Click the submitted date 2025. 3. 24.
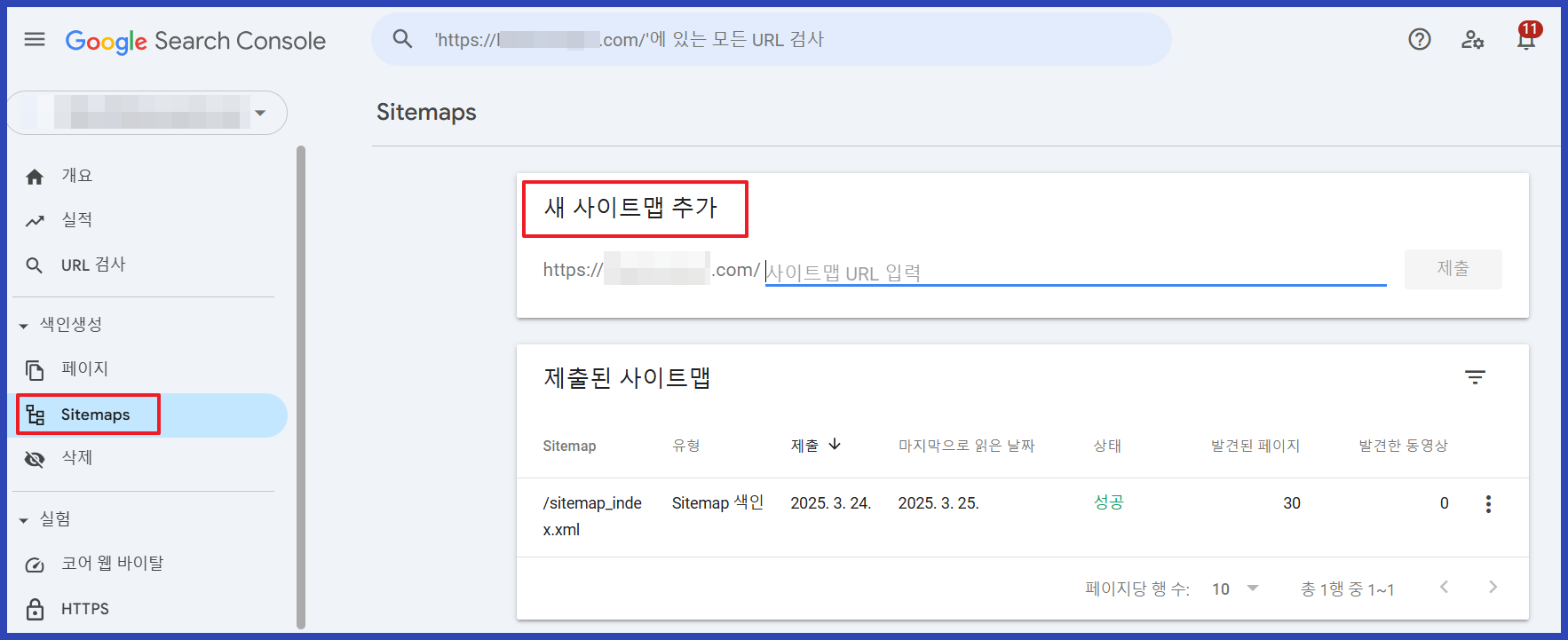 click(830, 503)
